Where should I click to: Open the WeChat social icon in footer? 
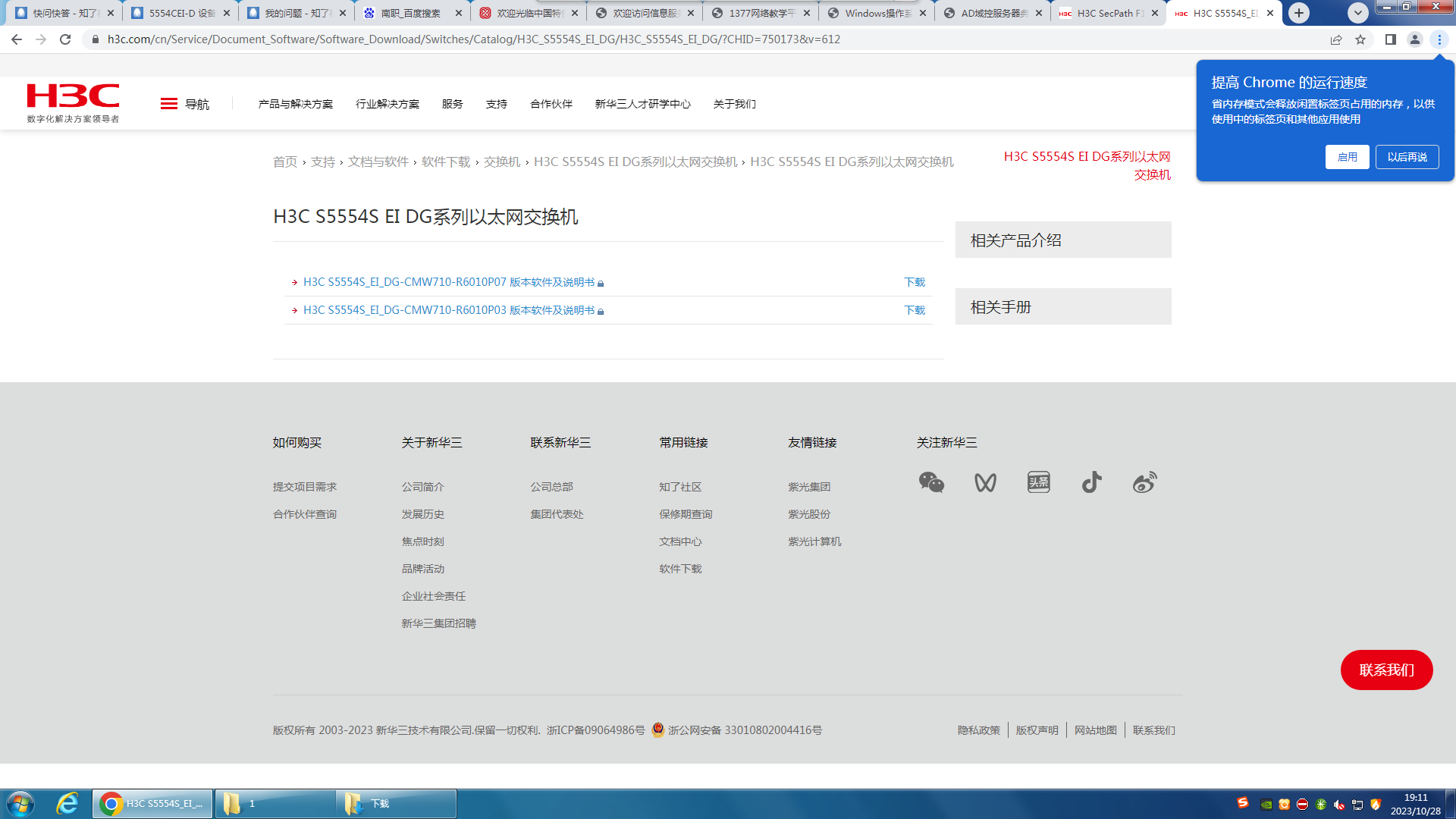point(931,482)
